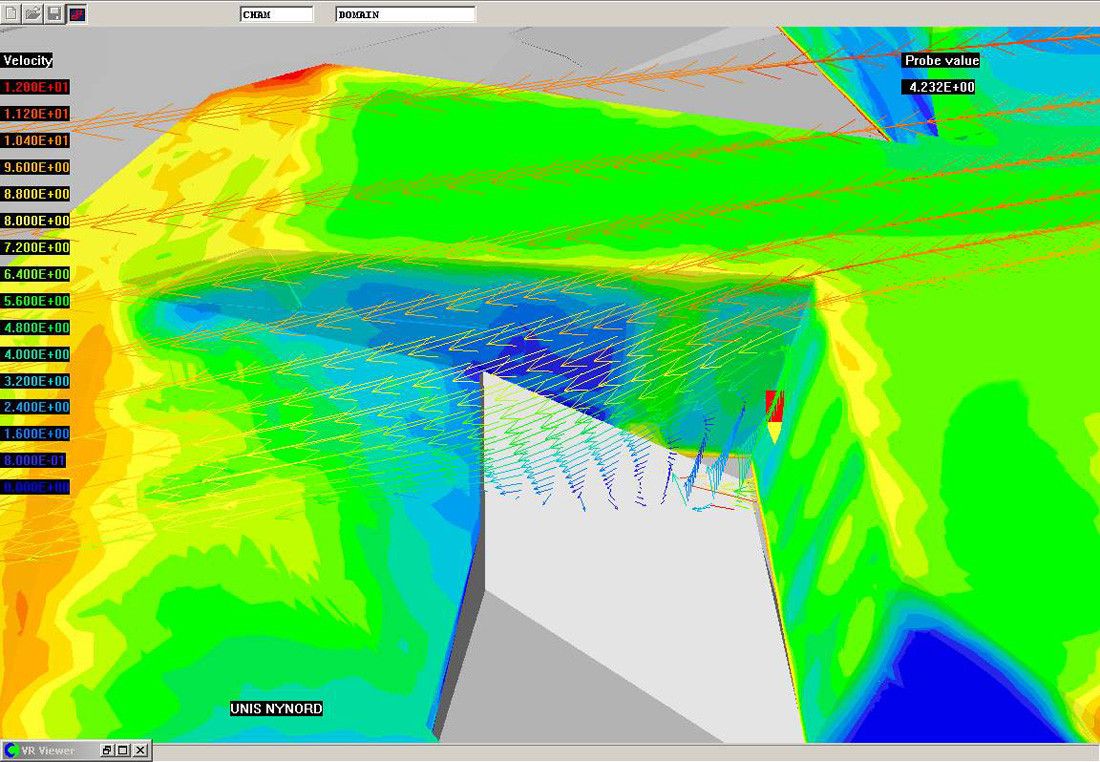
Task: Click the Probe value label
Action: tap(941, 61)
